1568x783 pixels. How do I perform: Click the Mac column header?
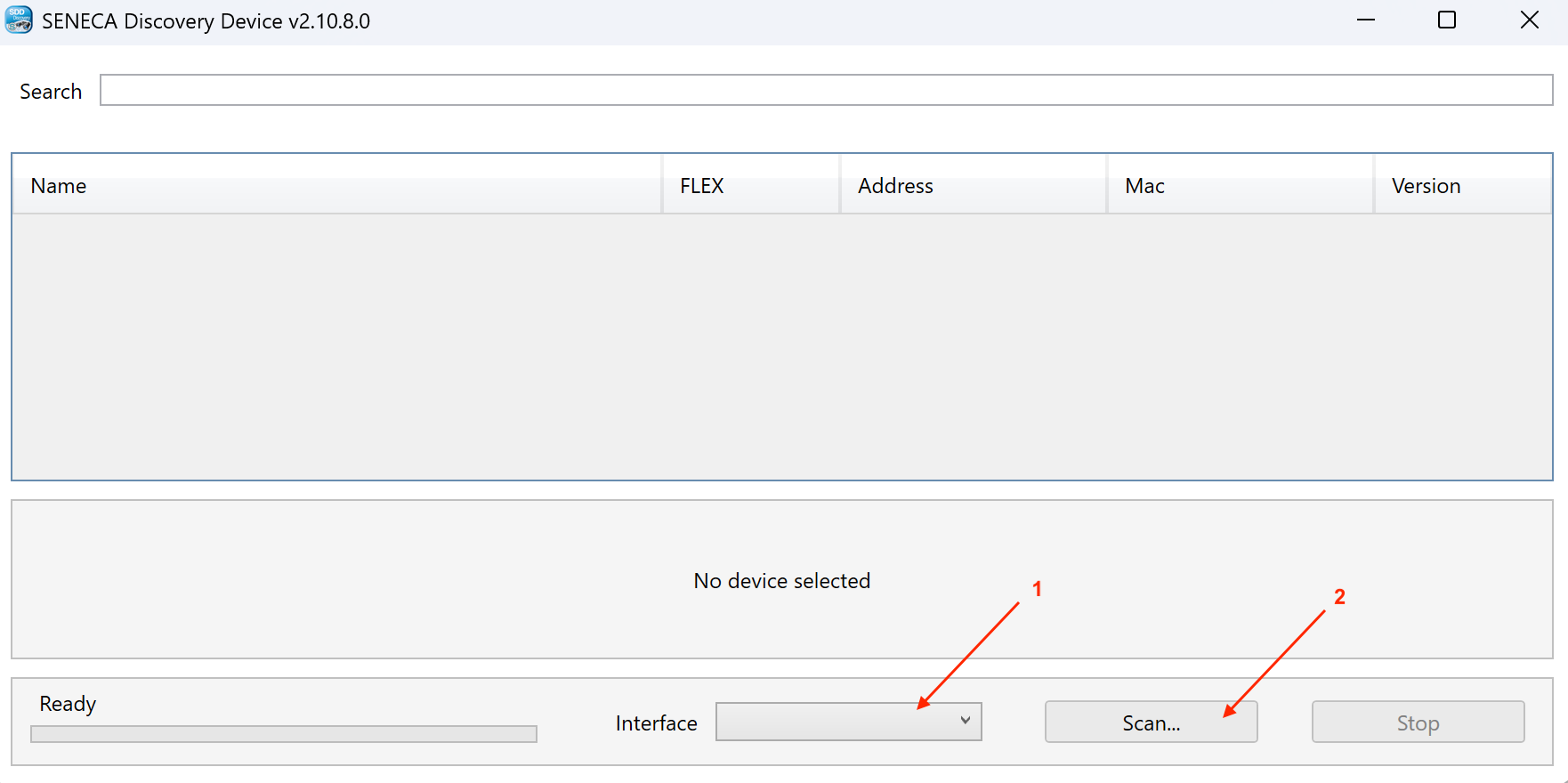click(1241, 185)
